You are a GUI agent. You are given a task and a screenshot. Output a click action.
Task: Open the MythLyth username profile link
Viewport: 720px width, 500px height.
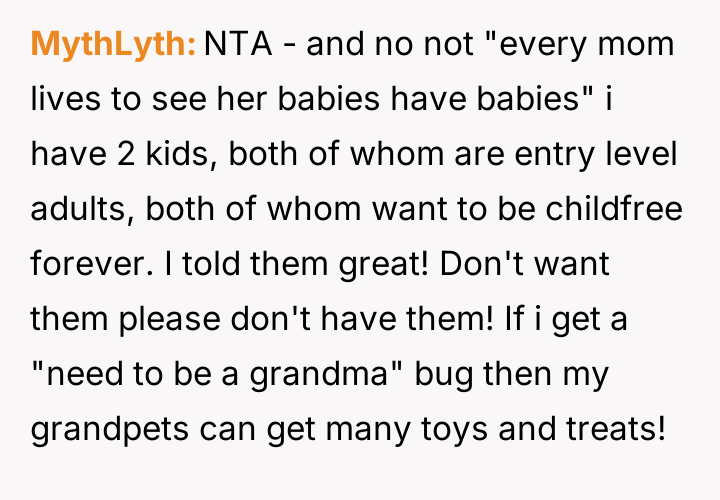point(113,45)
